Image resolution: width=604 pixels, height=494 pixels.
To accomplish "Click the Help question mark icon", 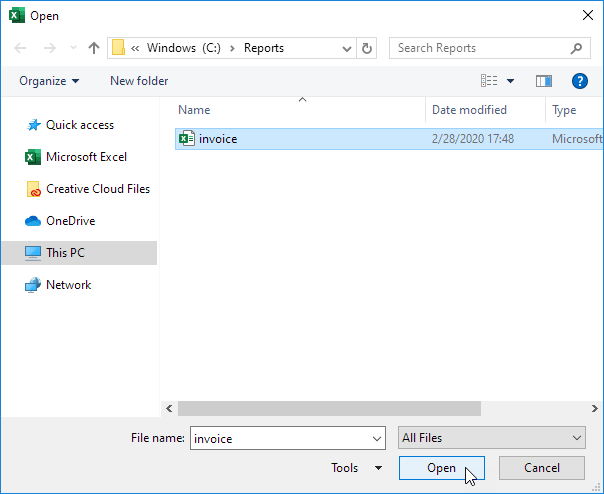I will pyautogui.click(x=579, y=81).
